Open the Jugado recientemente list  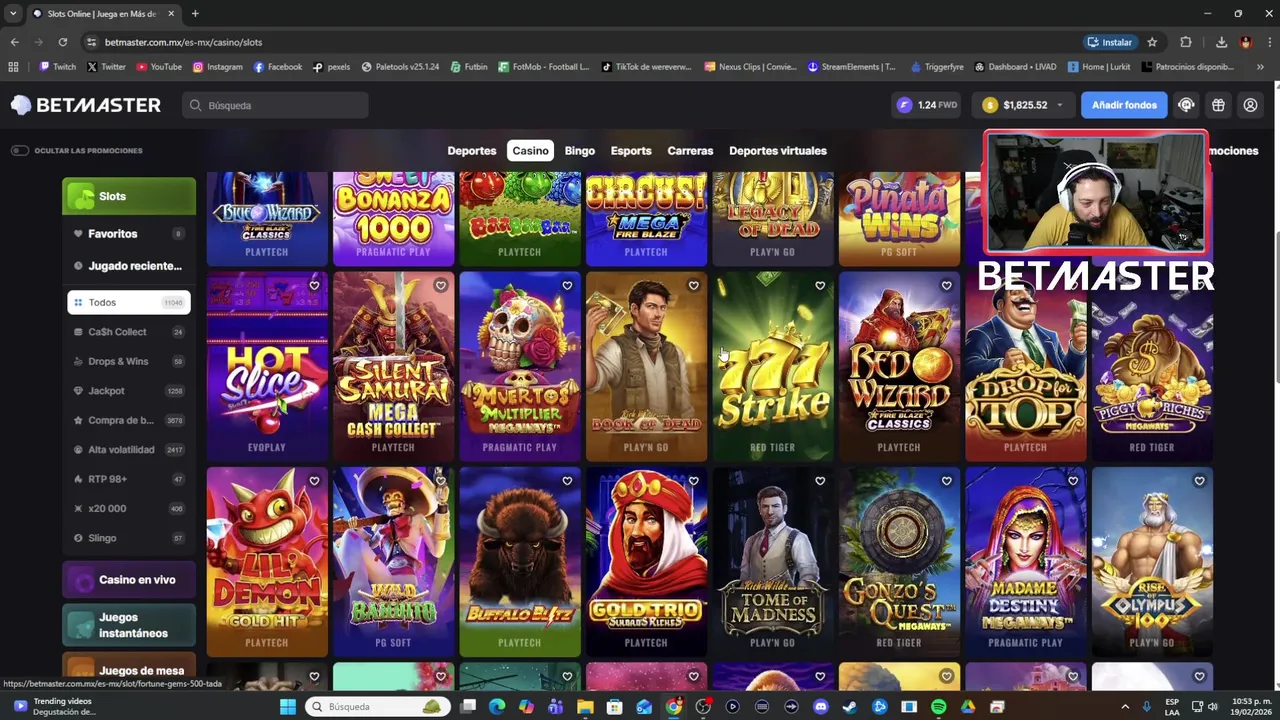click(129, 266)
